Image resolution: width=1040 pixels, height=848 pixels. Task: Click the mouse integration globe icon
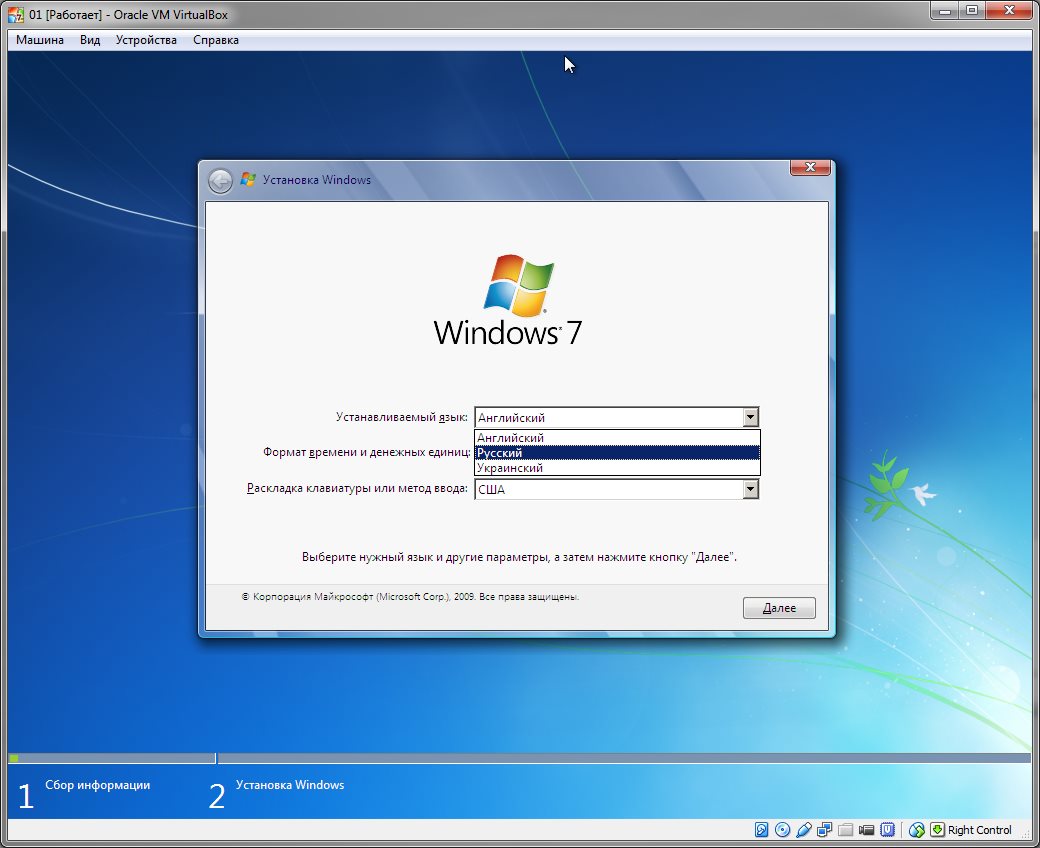pyautogui.click(x=916, y=830)
